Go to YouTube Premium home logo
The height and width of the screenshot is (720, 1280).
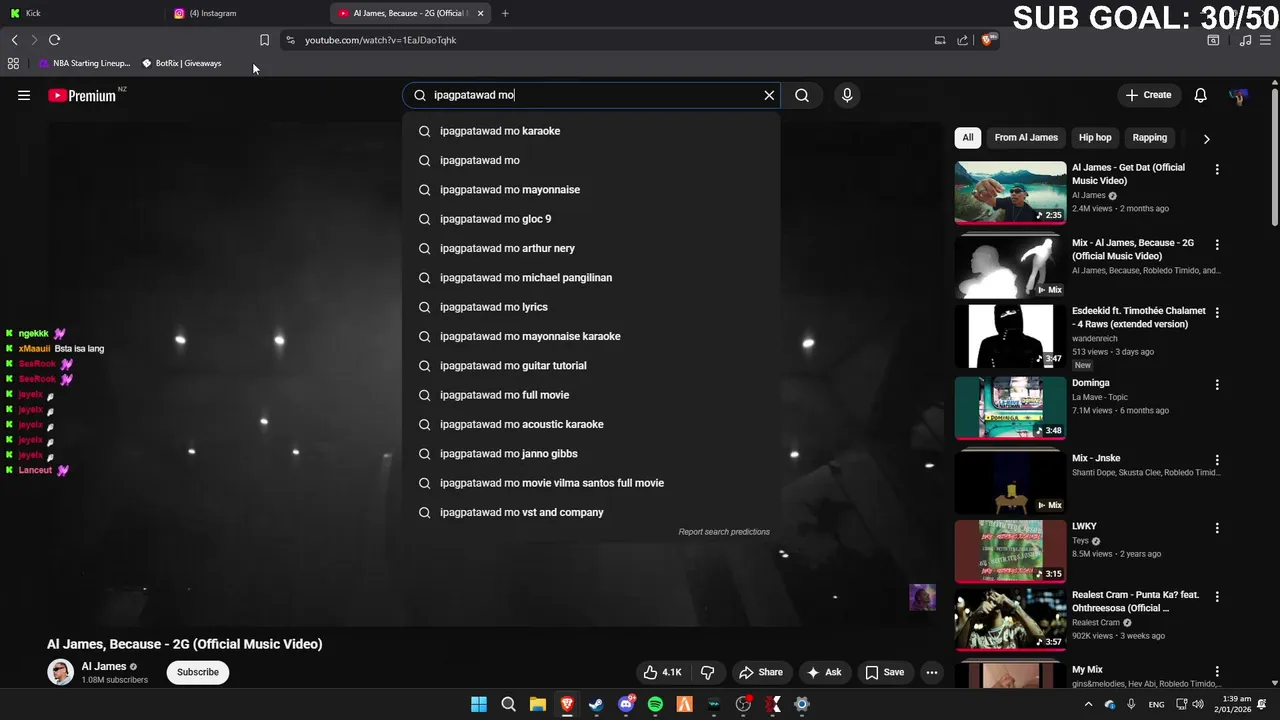82,96
